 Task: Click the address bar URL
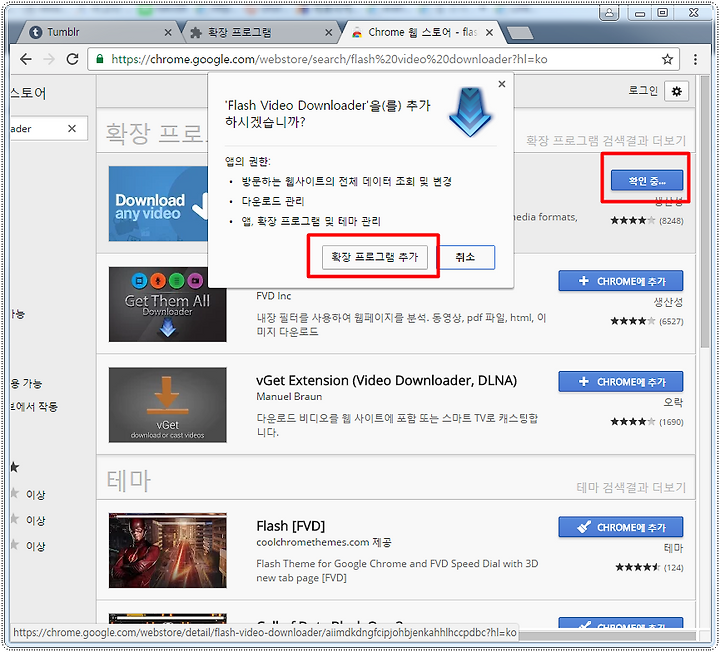click(329, 59)
